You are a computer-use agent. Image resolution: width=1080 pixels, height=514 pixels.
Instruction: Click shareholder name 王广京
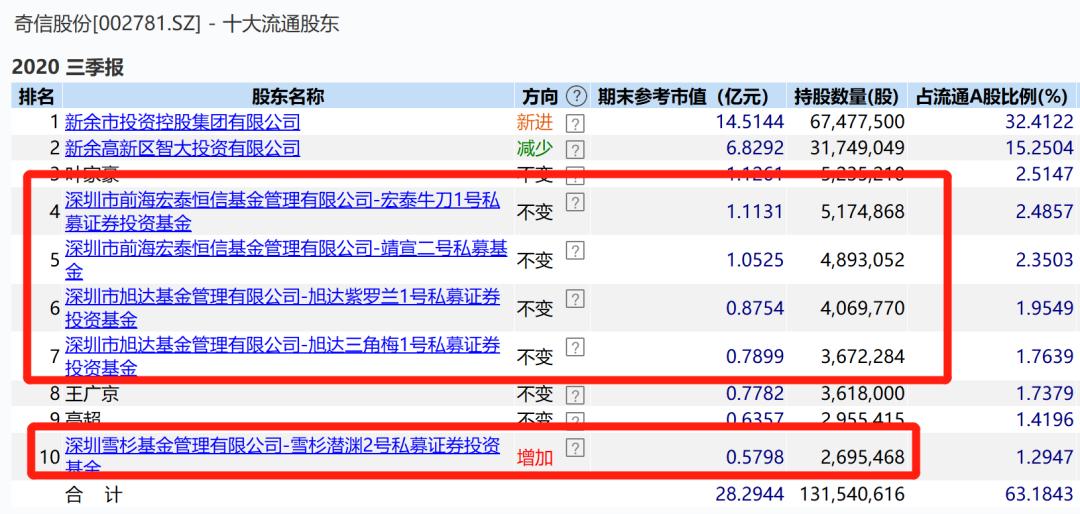(92, 395)
